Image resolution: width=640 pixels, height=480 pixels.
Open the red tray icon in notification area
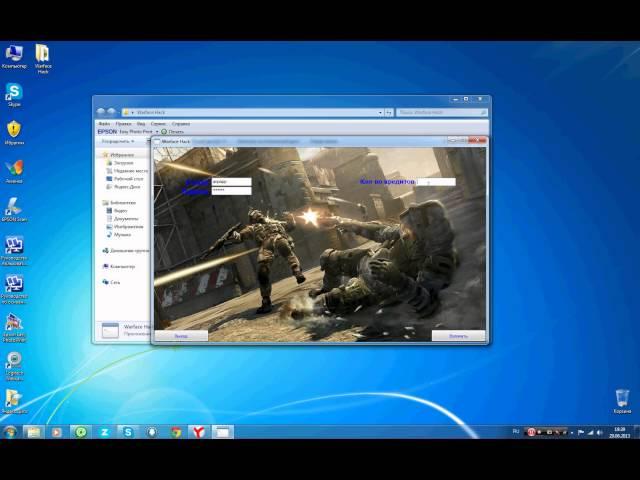(x=531, y=432)
